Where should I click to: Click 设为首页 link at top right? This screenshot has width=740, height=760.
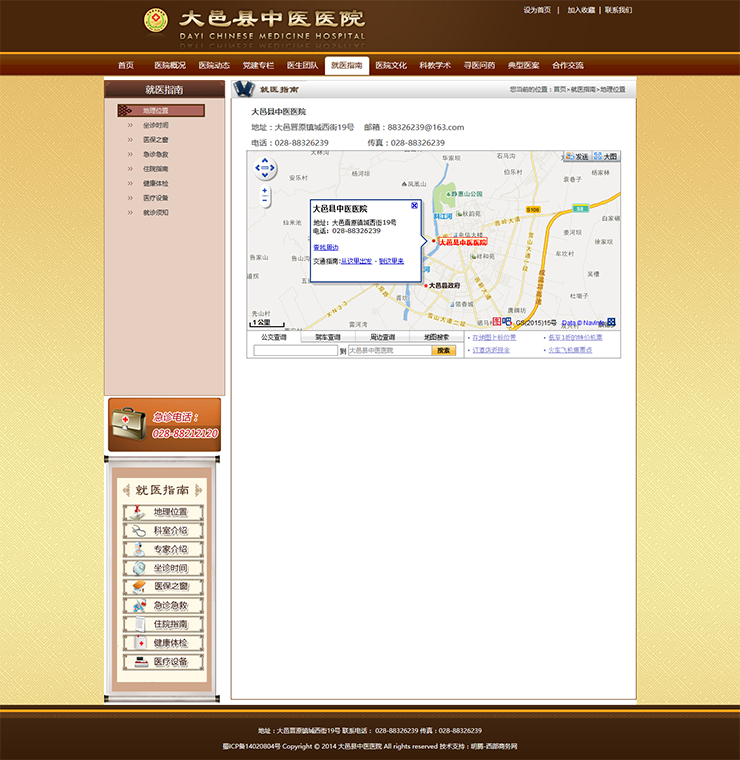point(537,10)
